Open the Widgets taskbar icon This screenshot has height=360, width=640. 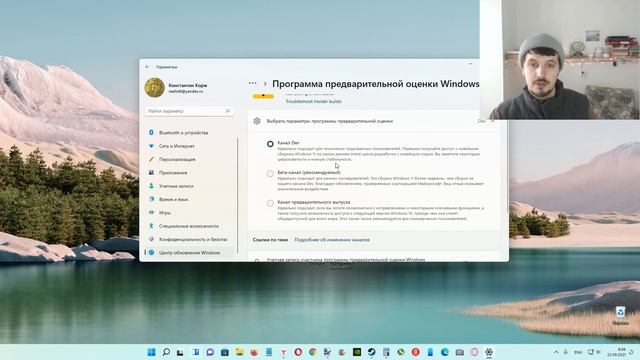pos(196,352)
